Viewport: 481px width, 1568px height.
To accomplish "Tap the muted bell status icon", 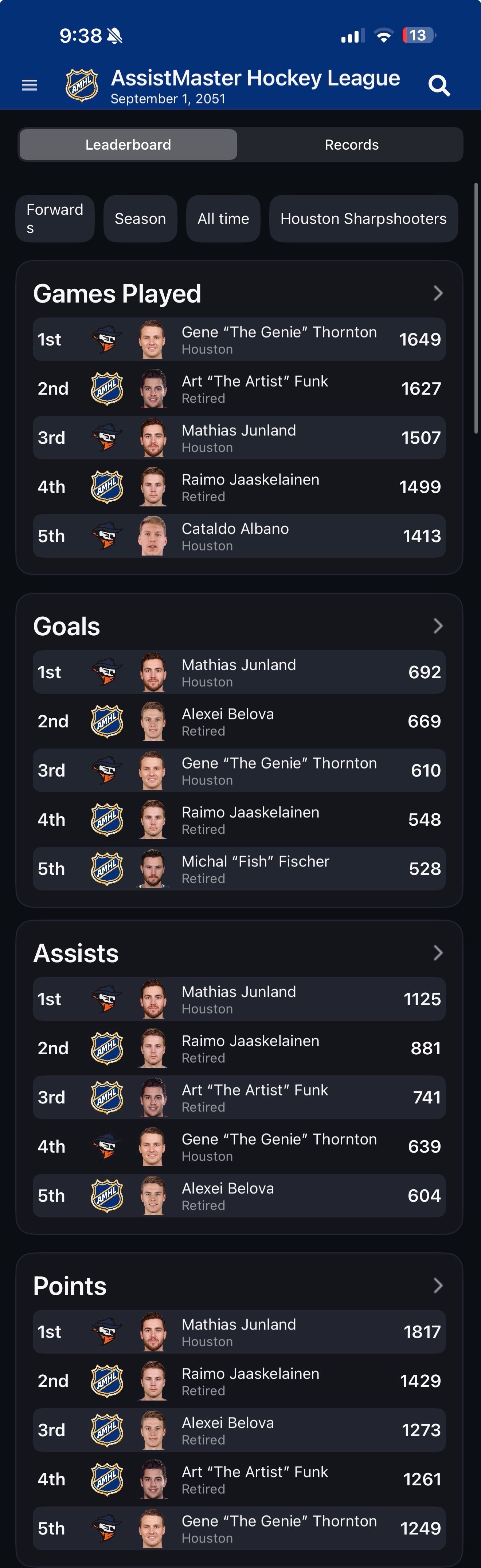I will tap(115, 36).
